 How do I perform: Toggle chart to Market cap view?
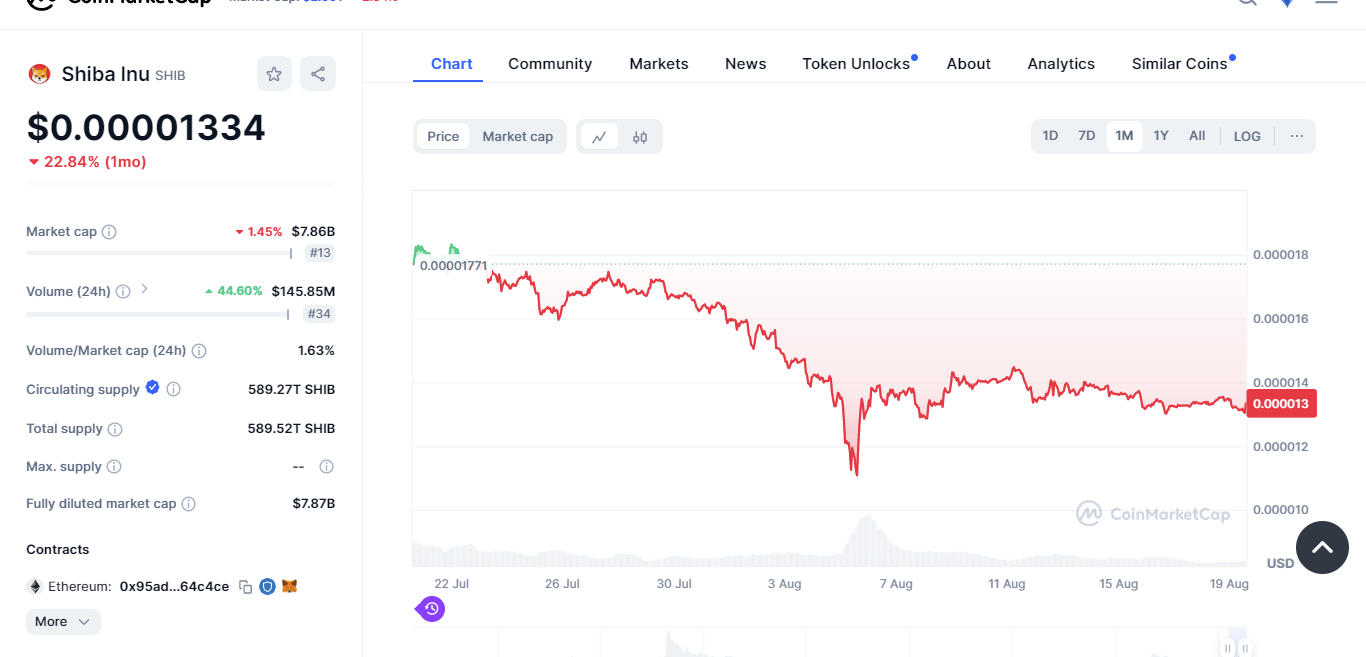coord(517,137)
